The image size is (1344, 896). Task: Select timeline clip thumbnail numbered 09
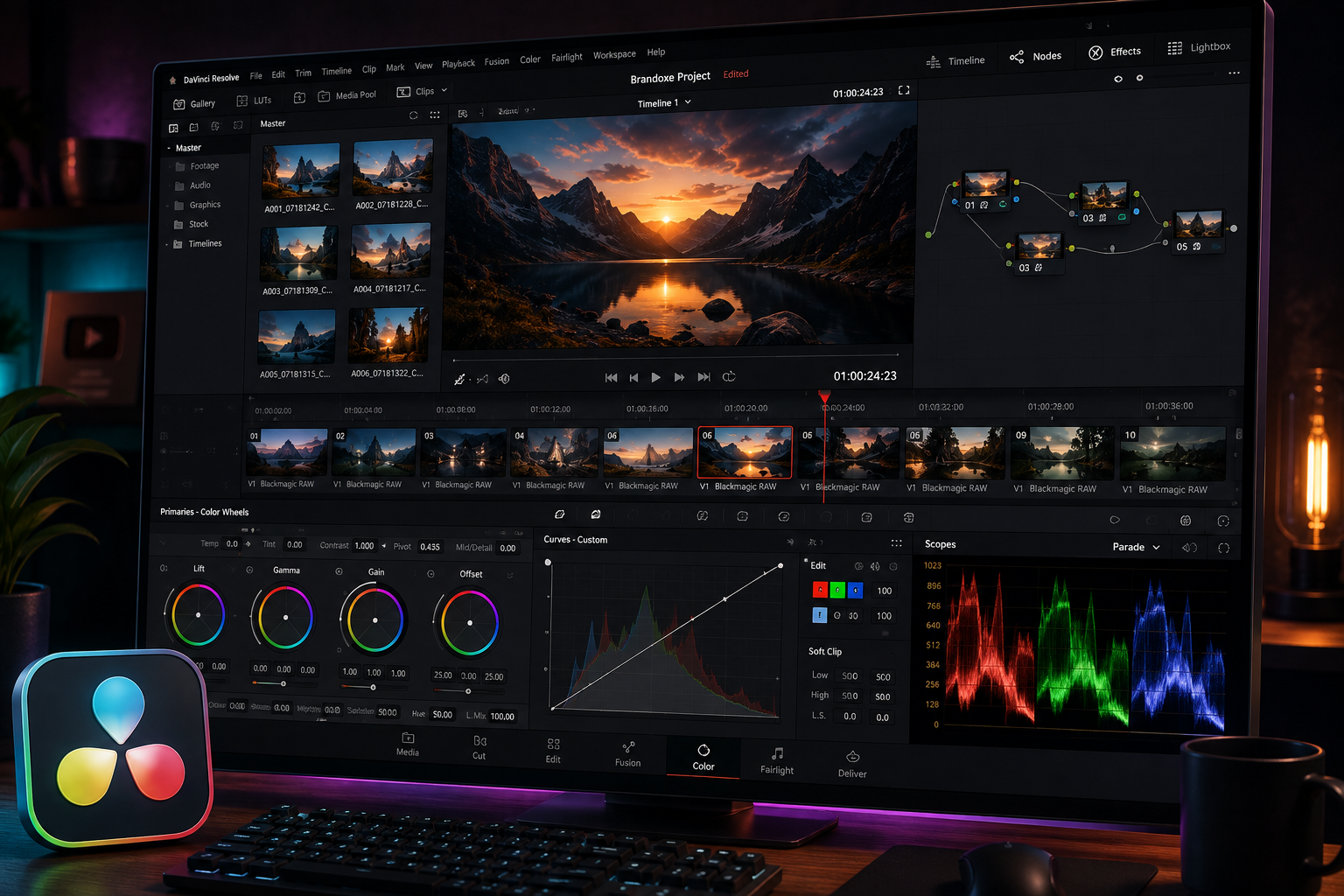(x=1062, y=453)
